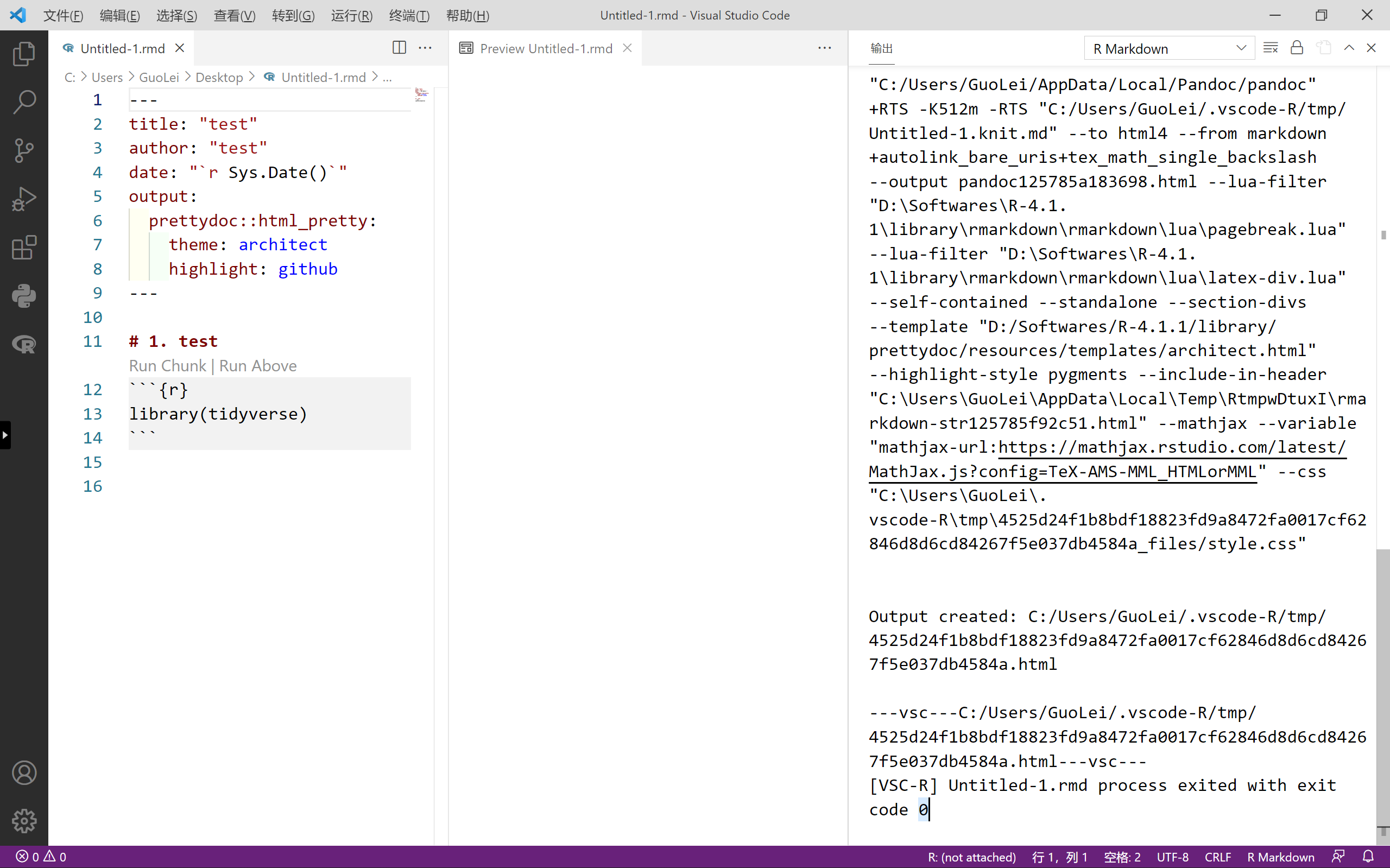Open the Extensions view
The width and height of the screenshot is (1390, 868).
point(24,248)
